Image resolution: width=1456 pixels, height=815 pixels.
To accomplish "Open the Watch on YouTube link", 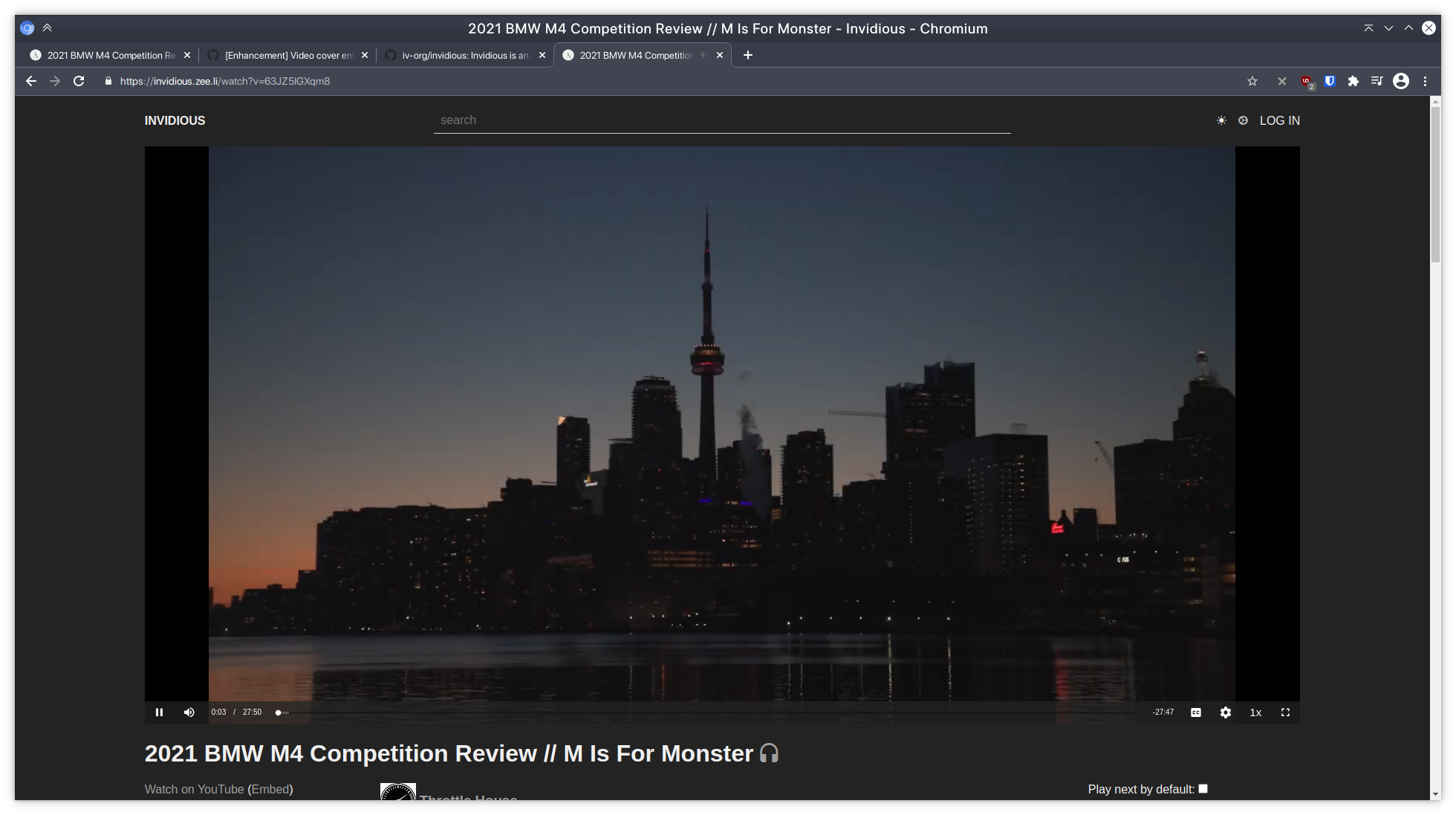I will point(194,789).
